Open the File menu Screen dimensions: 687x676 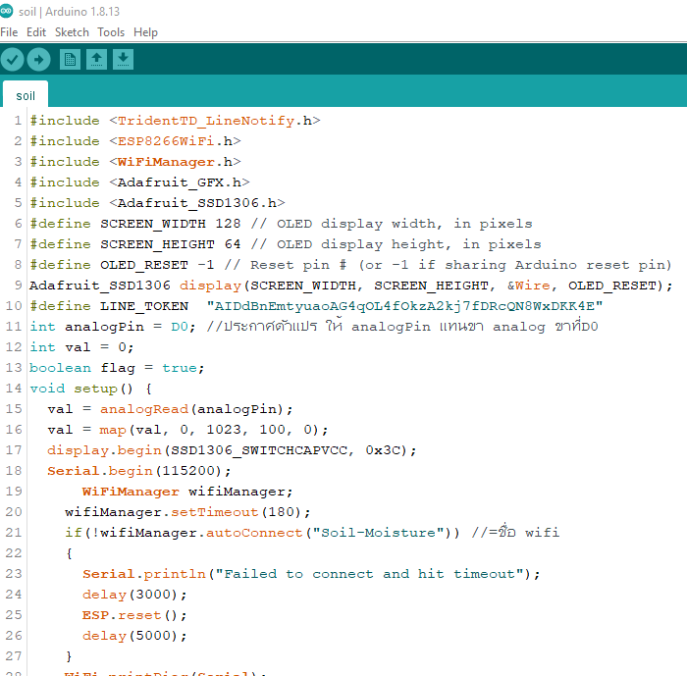tap(9, 32)
